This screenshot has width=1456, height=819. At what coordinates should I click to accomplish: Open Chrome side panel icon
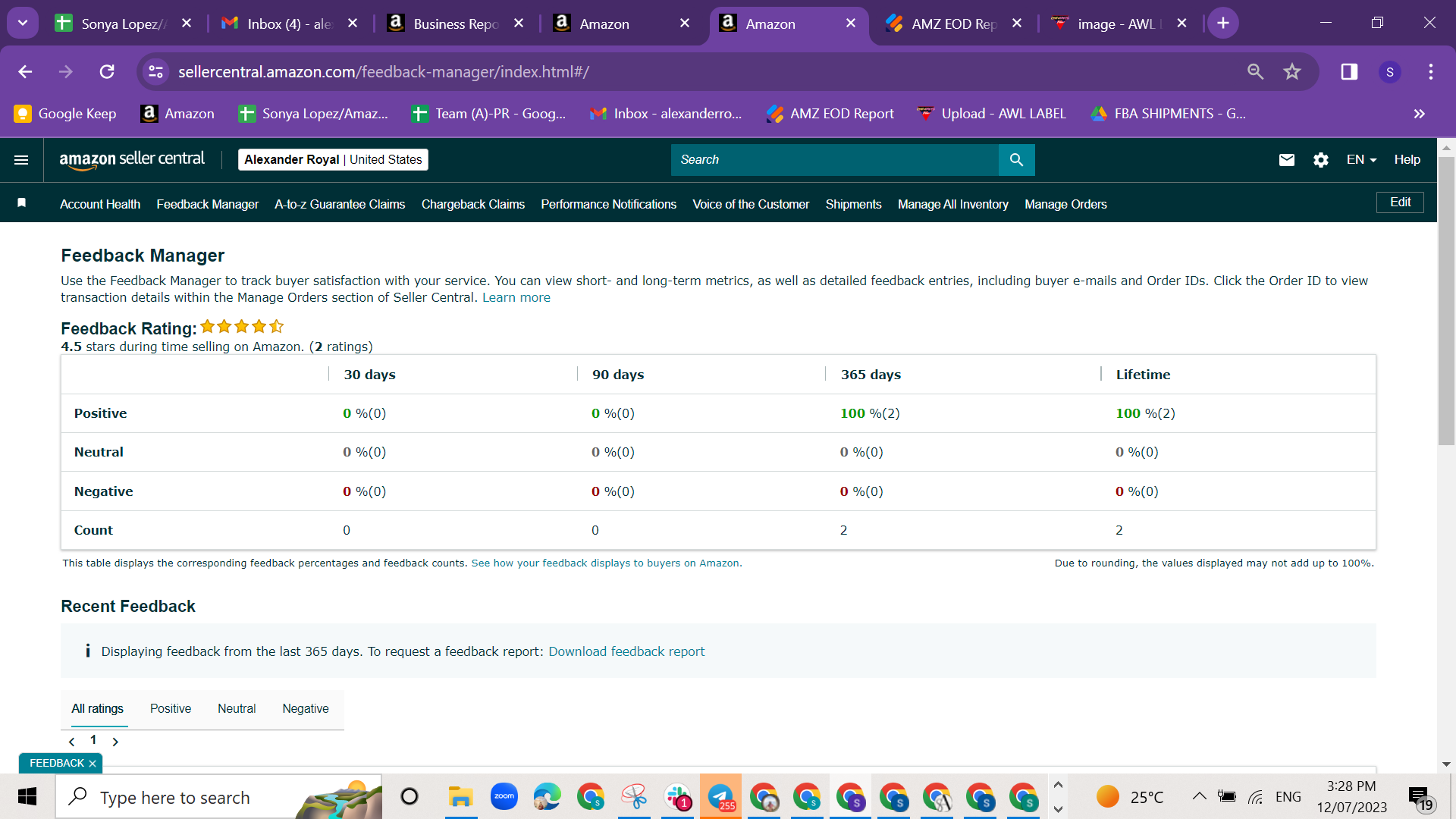pyautogui.click(x=1349, y=71)
